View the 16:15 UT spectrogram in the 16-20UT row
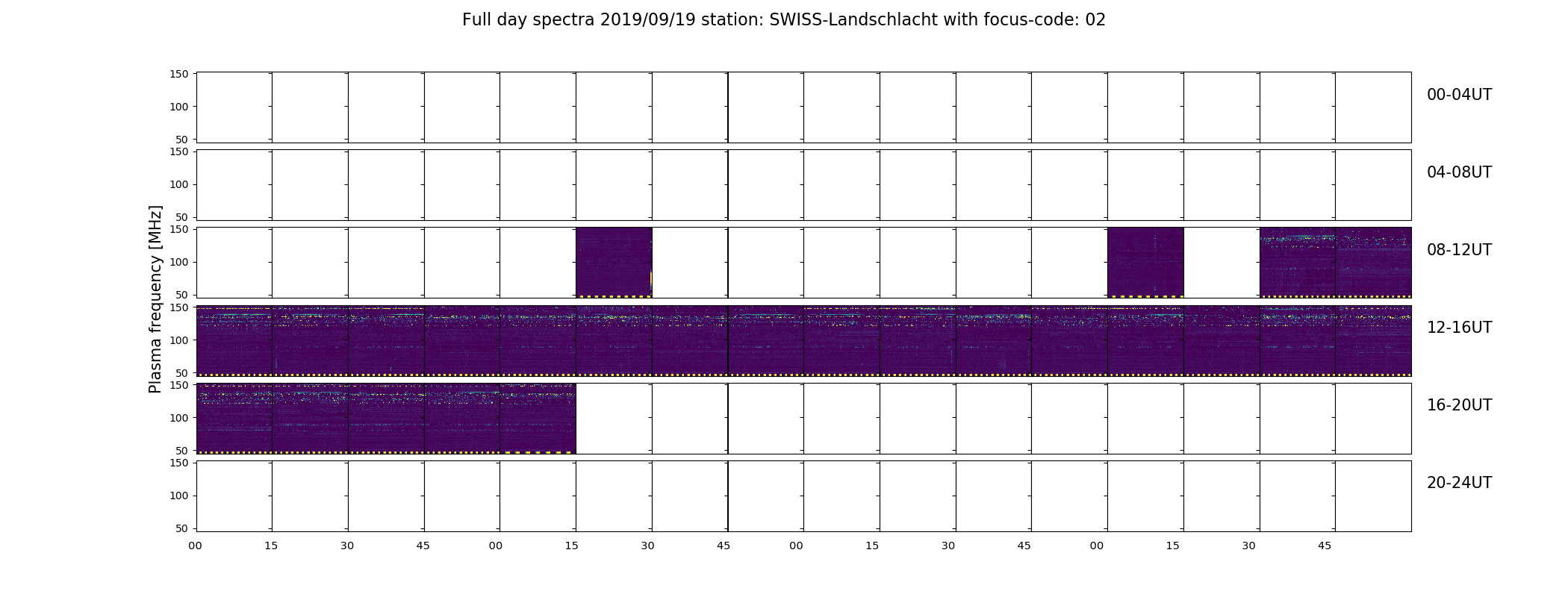The height and width of the screenshot is (597, 1568). click(x=310, y=418)
